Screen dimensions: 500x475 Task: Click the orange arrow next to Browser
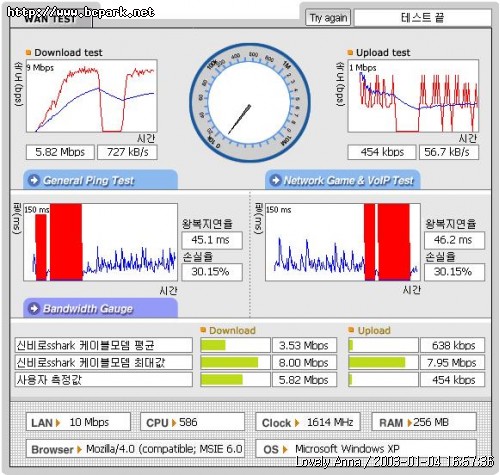[x=79, y=450]
